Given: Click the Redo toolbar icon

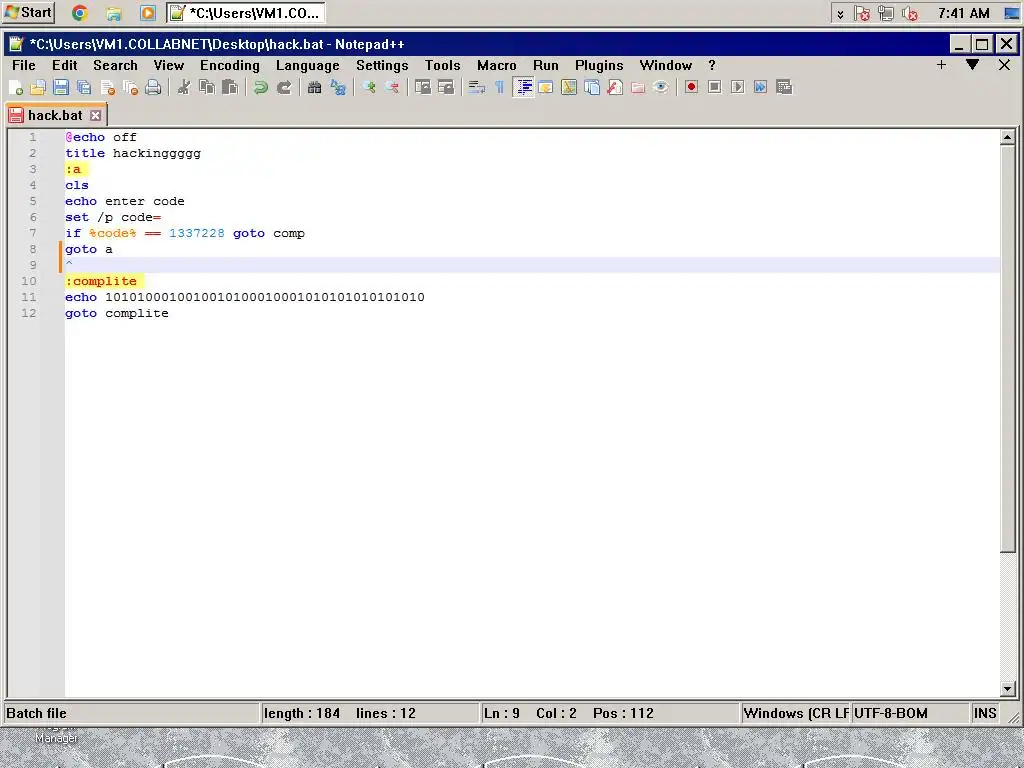Looking at the screenshot, I should [284, 88].
